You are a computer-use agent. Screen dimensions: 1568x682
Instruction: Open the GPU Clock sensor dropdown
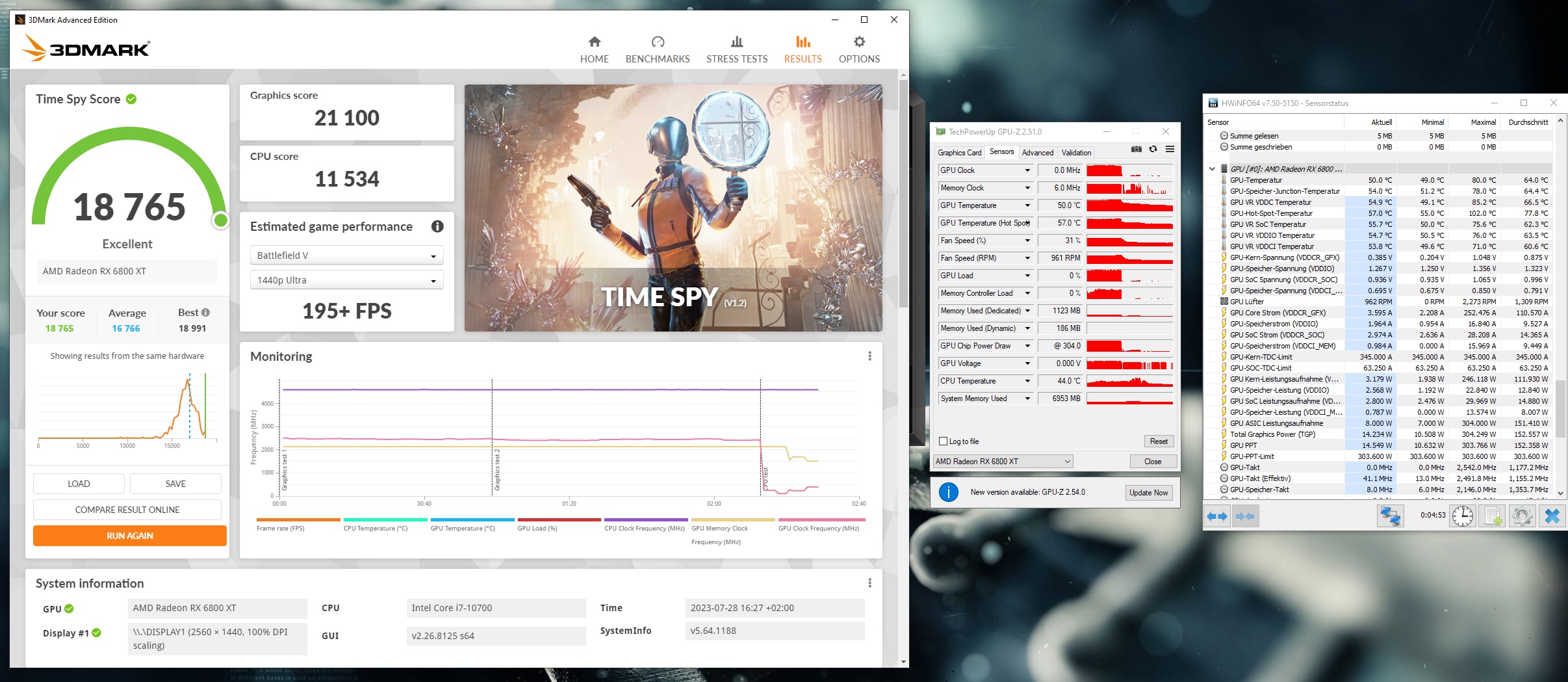click(x=1027, y=170)
